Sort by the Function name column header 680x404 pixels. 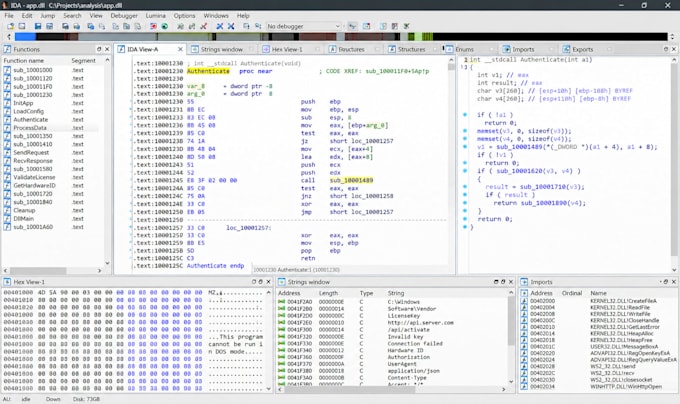[24, 61]
